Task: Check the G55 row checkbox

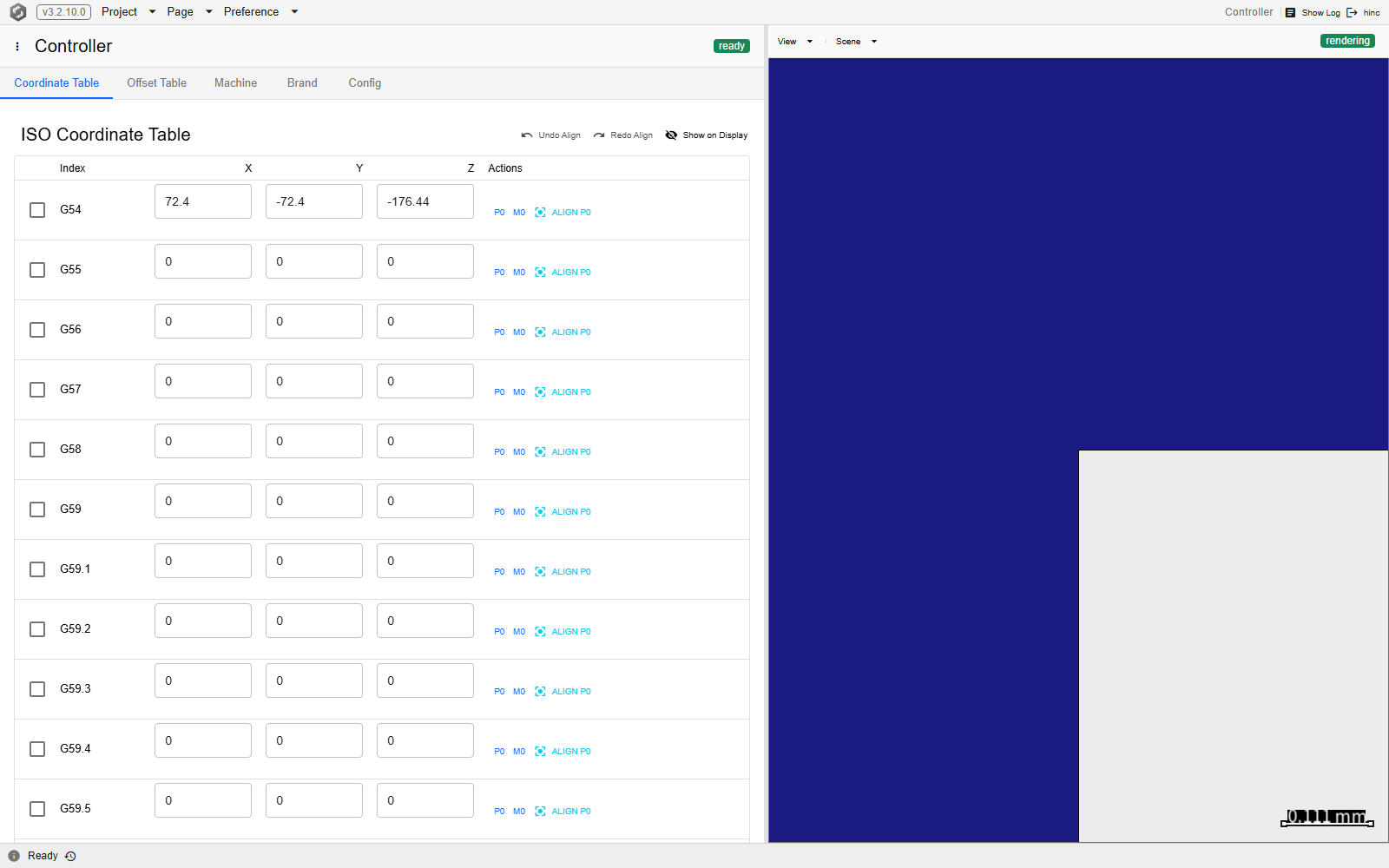Action: [x=37, y=270]
